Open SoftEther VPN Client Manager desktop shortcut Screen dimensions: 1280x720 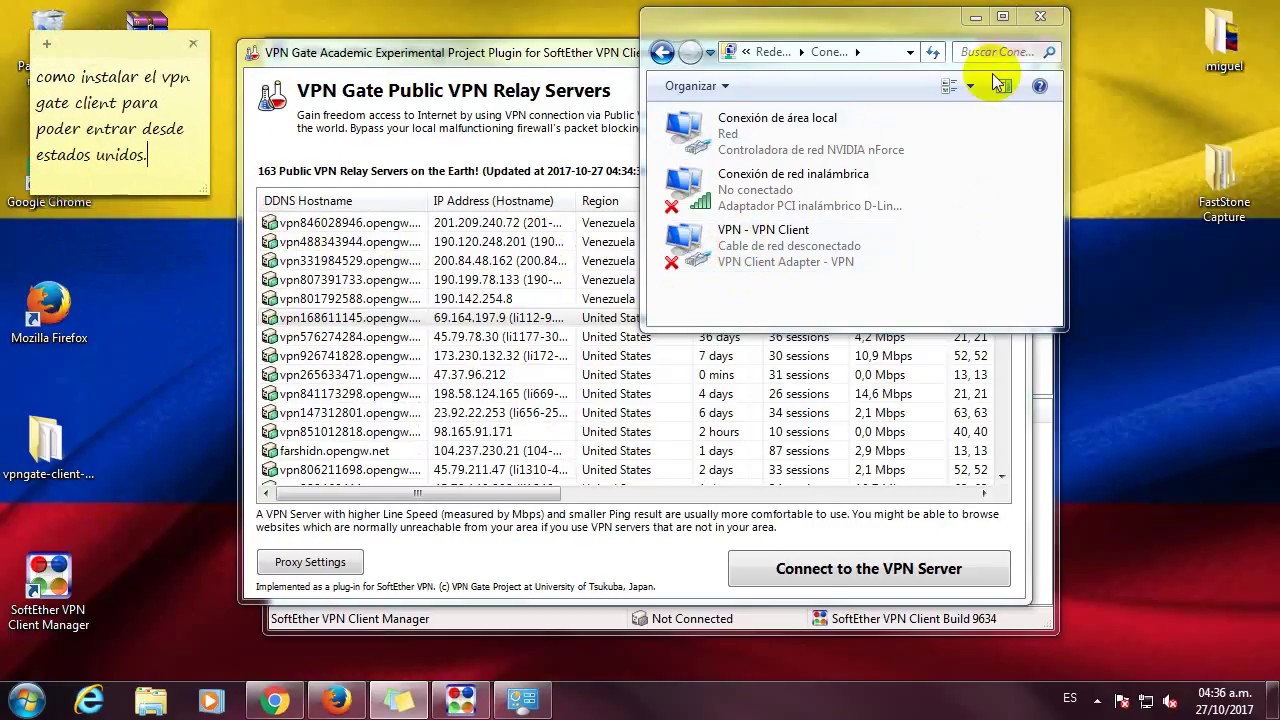(49, 592)
